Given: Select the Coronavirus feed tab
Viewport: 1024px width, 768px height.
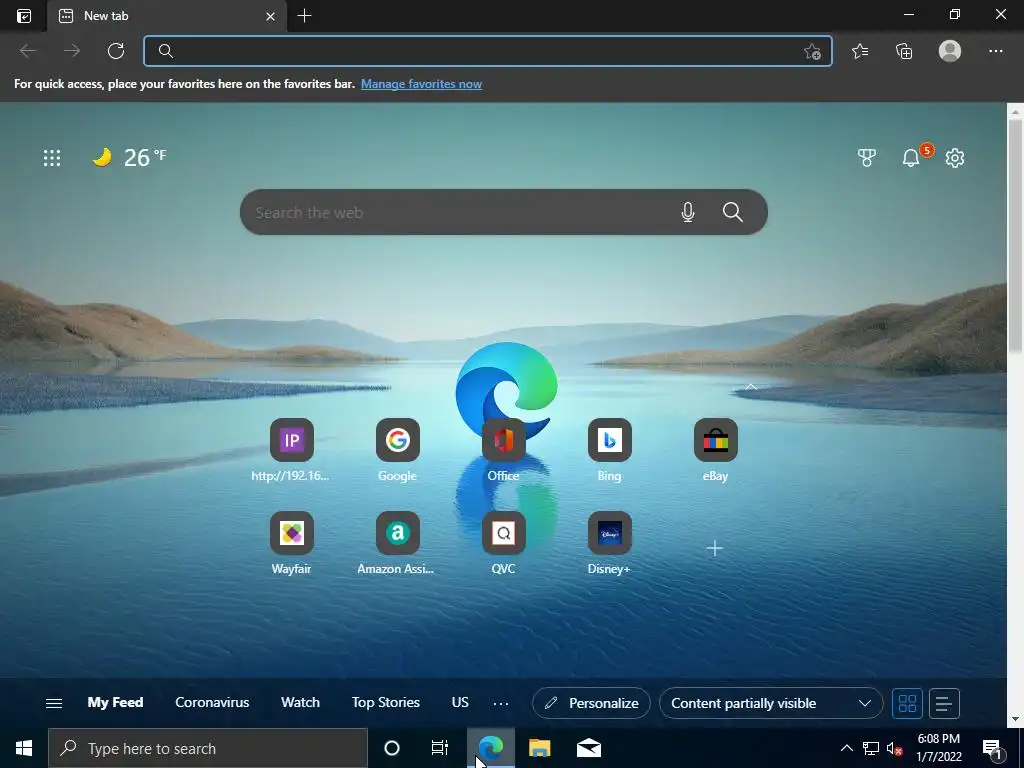Looking at the screenshot, I should click(212, 702).
